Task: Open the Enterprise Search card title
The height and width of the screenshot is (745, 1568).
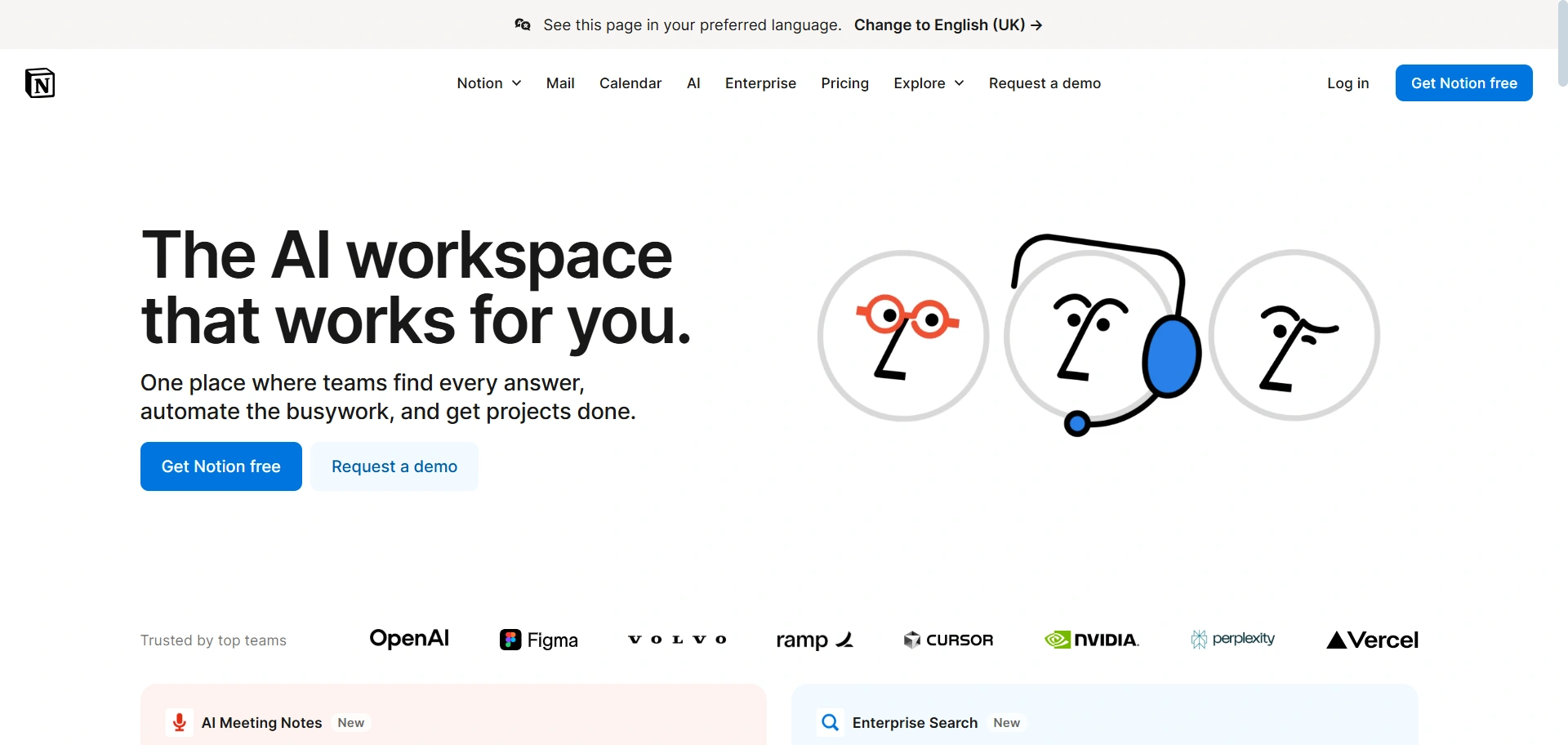Action: 915,723
